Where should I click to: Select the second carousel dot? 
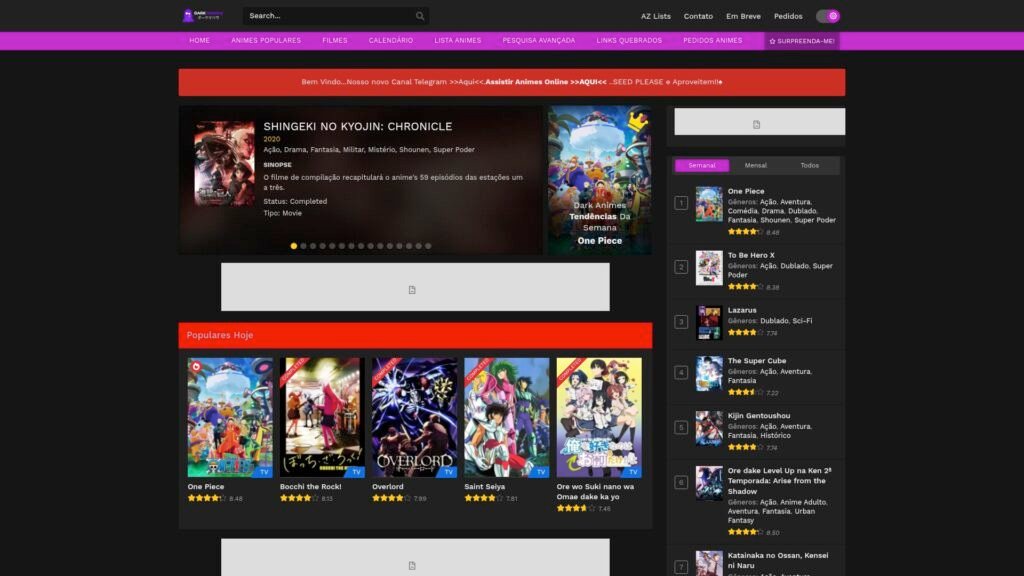(303, 246)
